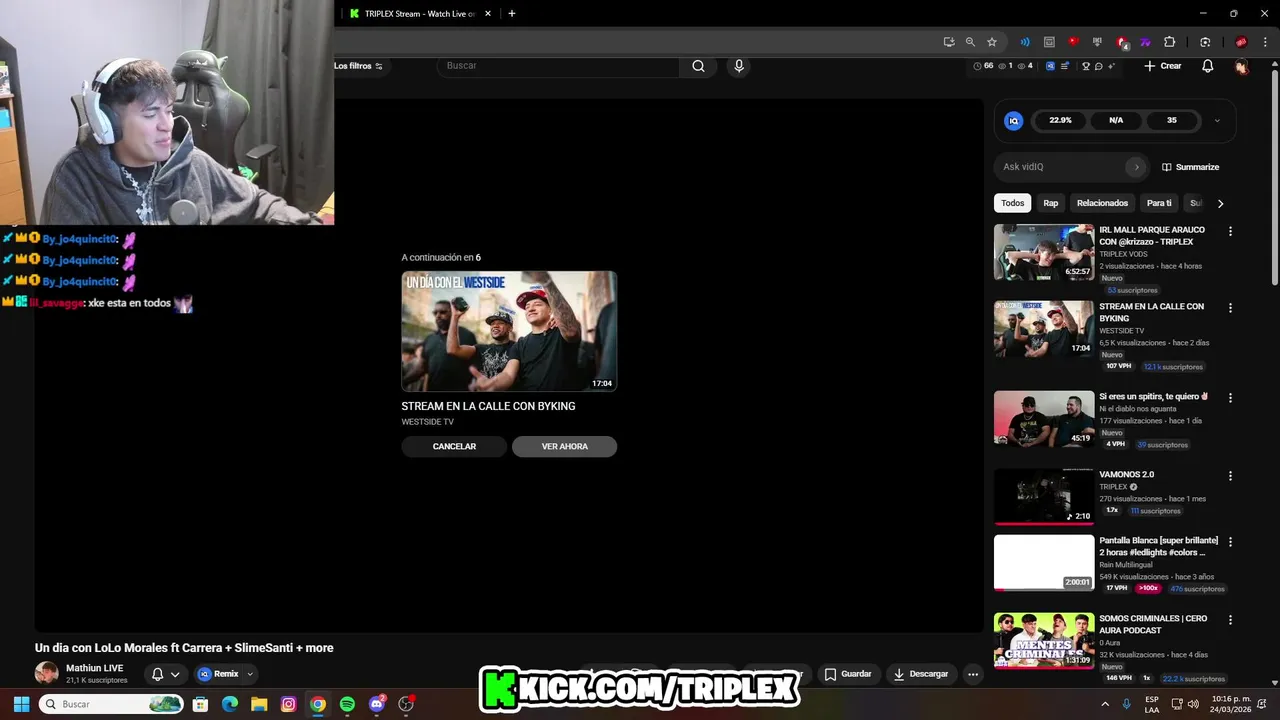
Task: Open options for STREAM EN LA CALLE sidebar video
Action: (x=1230, y=308)
